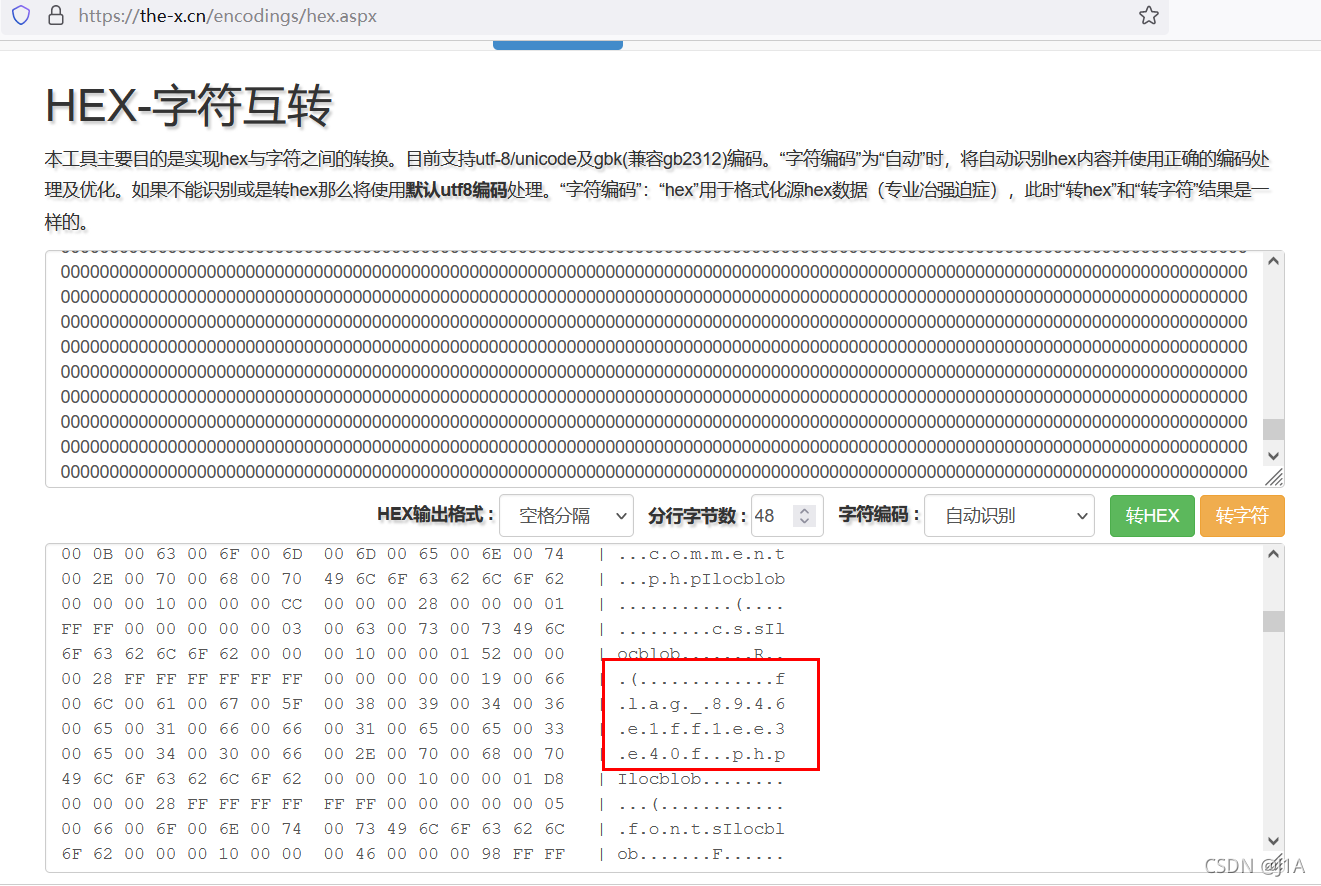Click the orange 转字符 button
This screenshot has height=886, width=1321.
coord(1242,515)
